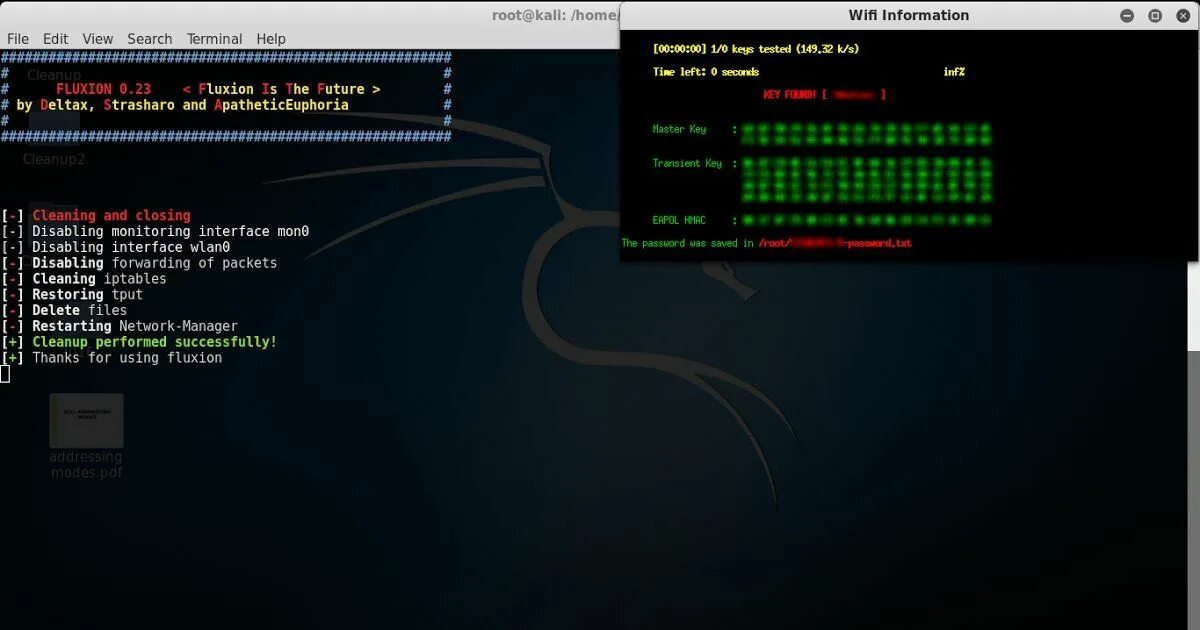The height and width of the screenshot is (630, 1200).
Task: Click the "Cleaning and closing" terminal line
Action: click(x=96, y=215)
